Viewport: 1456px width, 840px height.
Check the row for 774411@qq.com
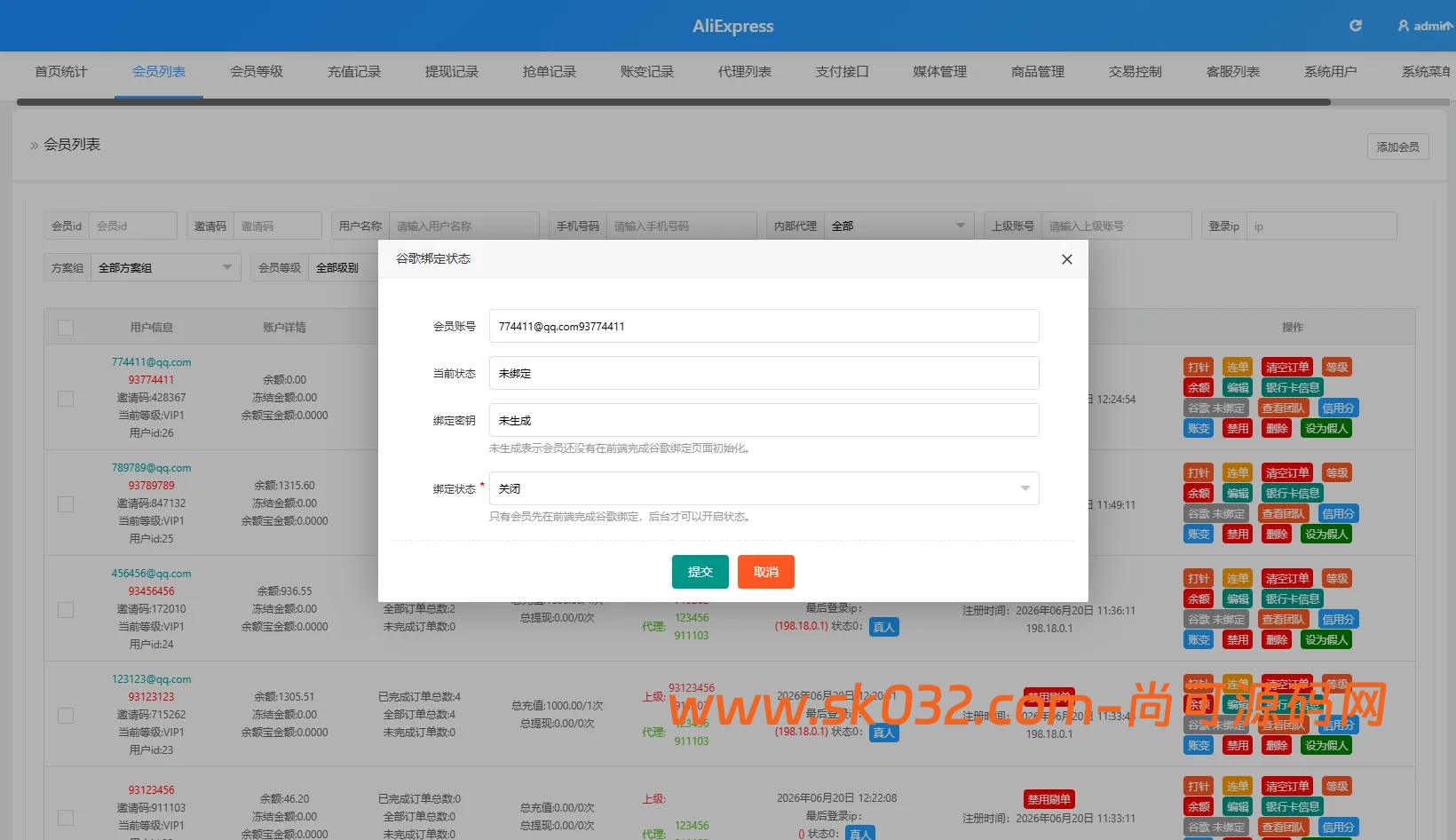66,399
